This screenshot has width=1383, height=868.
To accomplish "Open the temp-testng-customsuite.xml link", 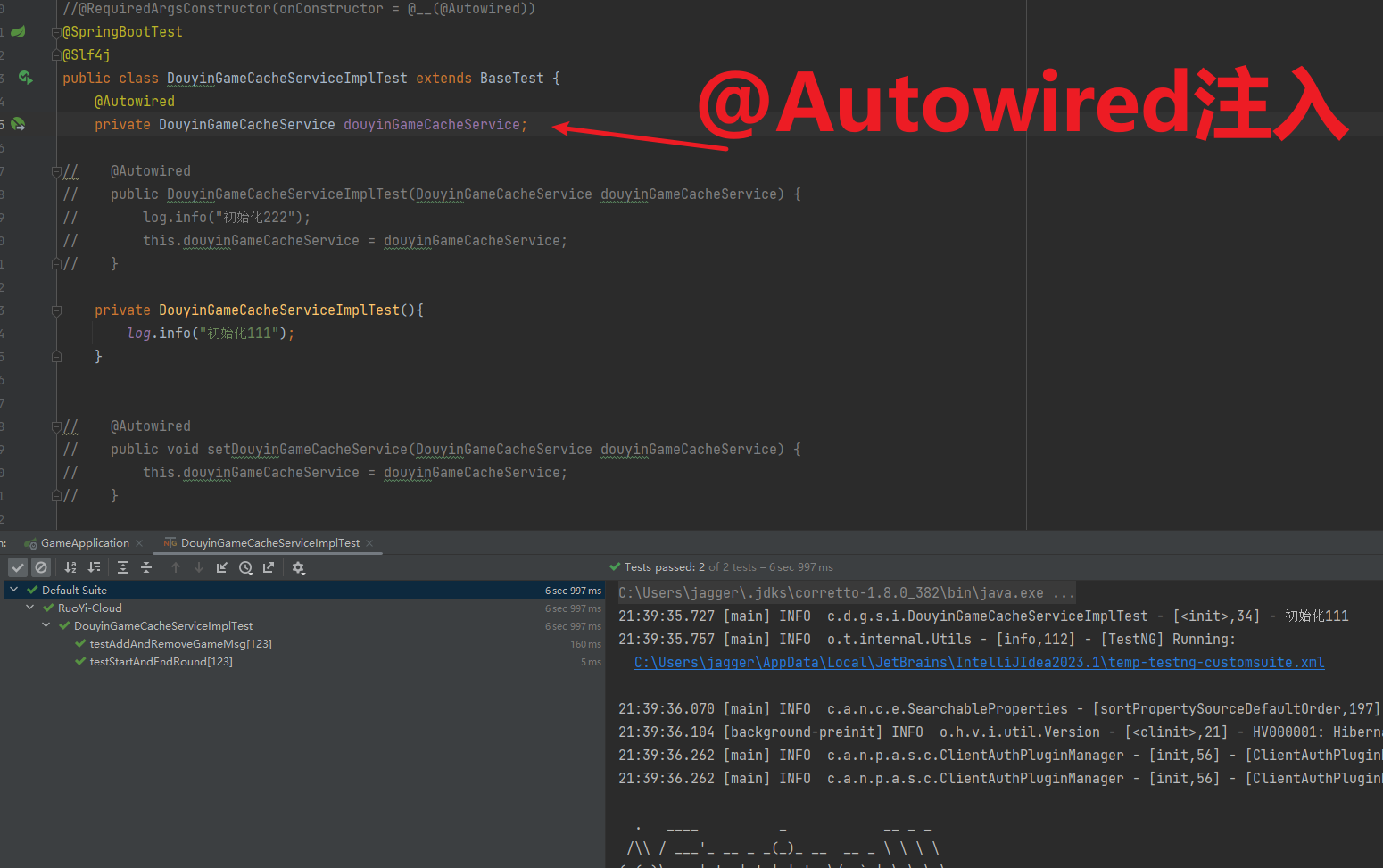I will pyautogui.click(x=979, y=663).
